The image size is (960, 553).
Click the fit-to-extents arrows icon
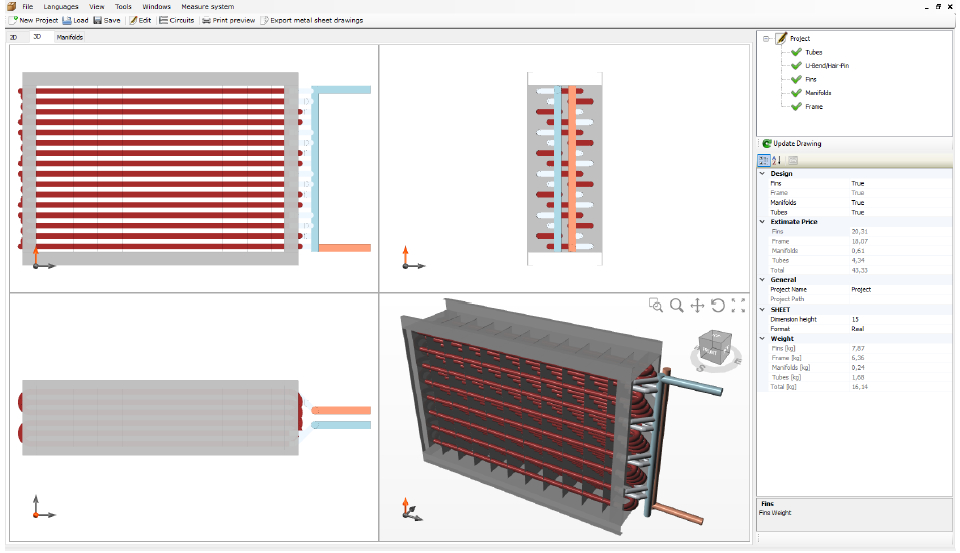click(x=738, y=305)
